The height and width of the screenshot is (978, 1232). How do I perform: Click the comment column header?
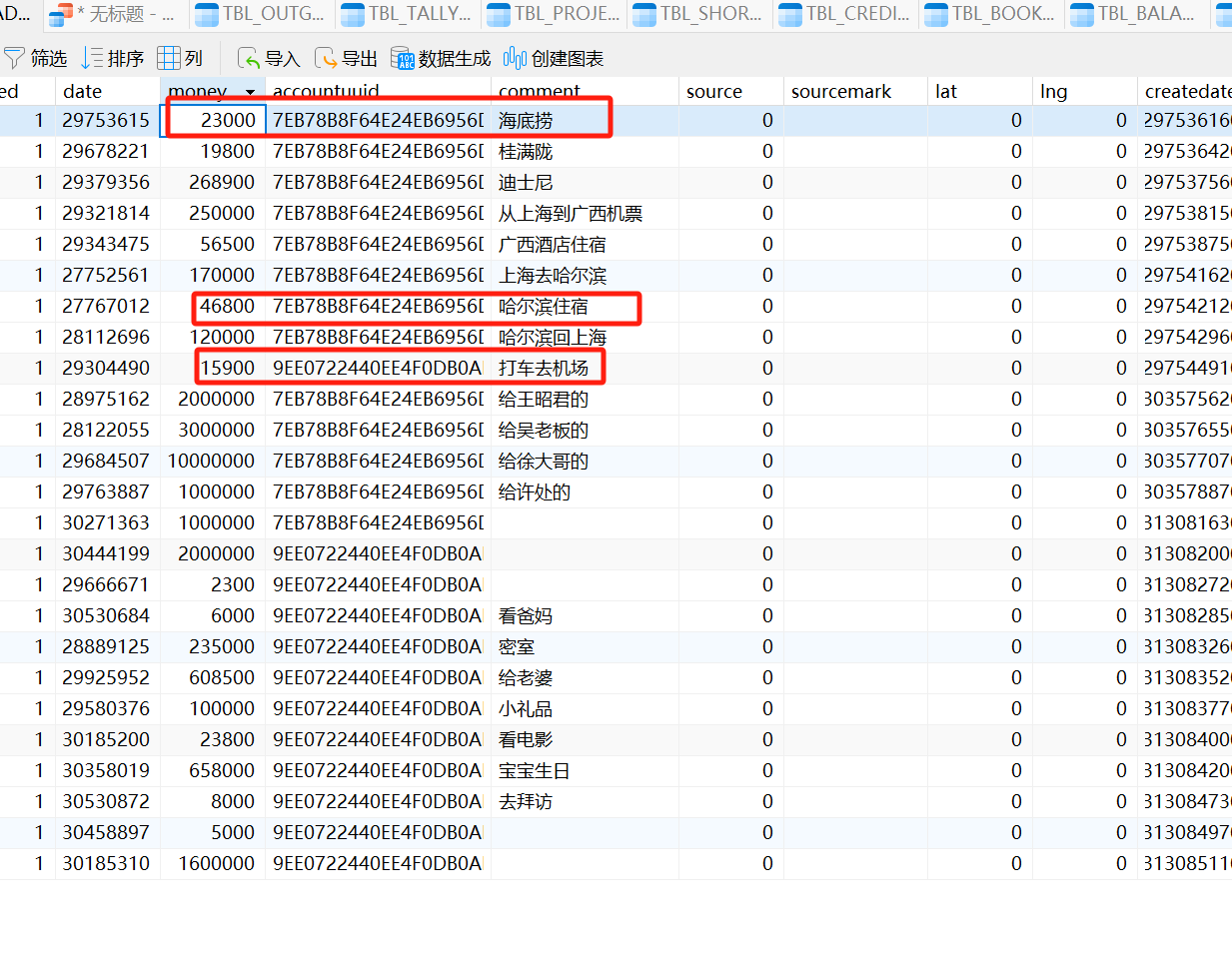coord(540,91)
